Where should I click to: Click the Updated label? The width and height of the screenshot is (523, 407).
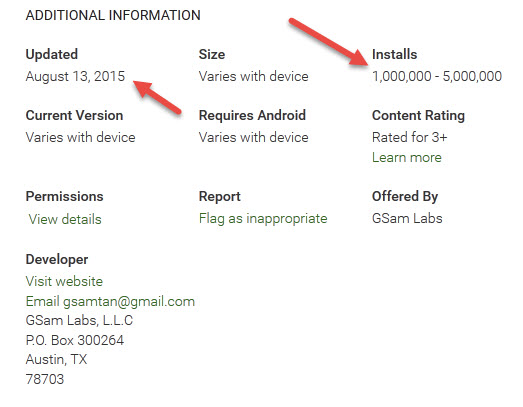[52, 54]
